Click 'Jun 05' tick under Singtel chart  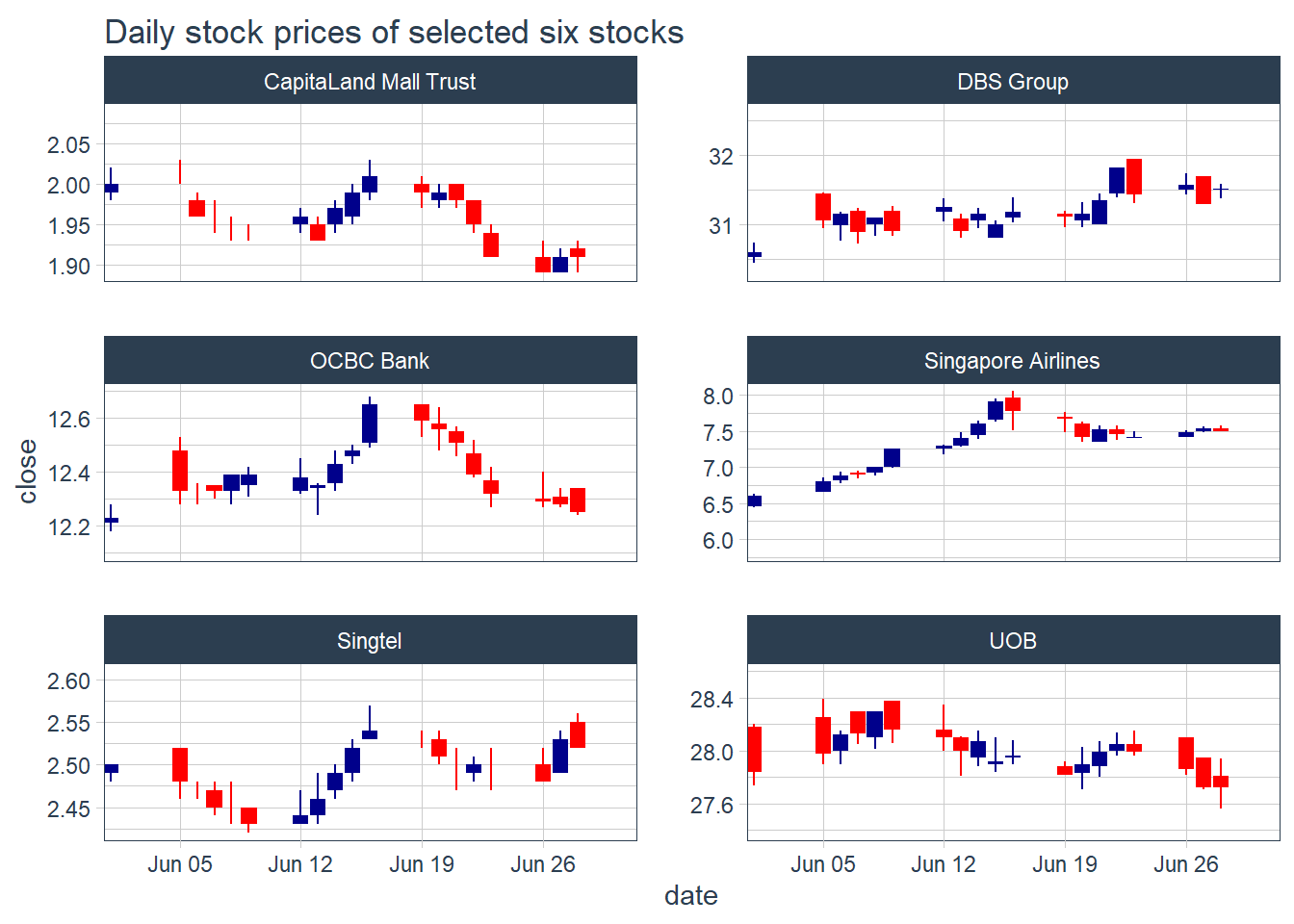pos(180,864)
